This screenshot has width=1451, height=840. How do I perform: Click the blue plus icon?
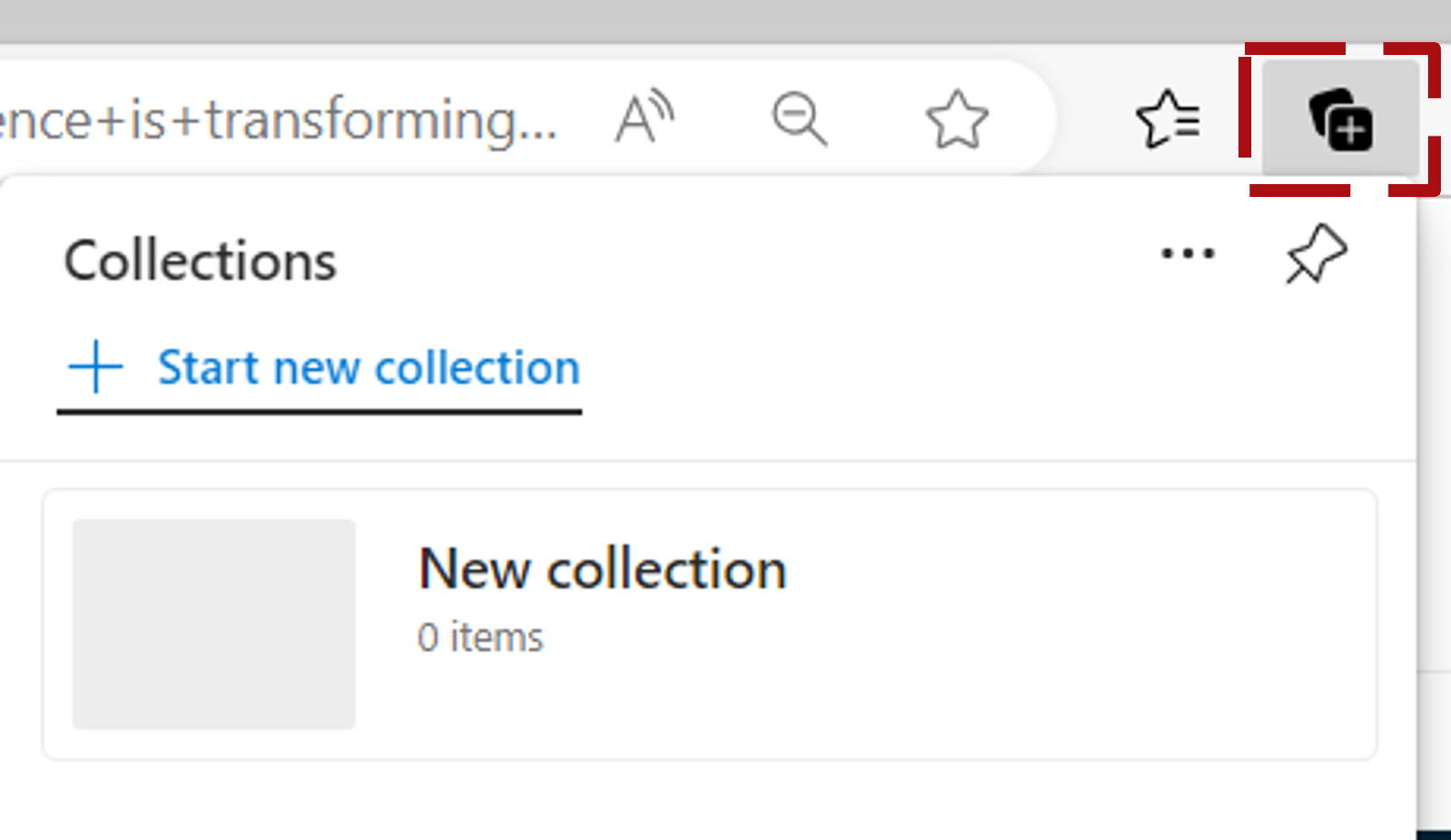(x=95, y=366)
